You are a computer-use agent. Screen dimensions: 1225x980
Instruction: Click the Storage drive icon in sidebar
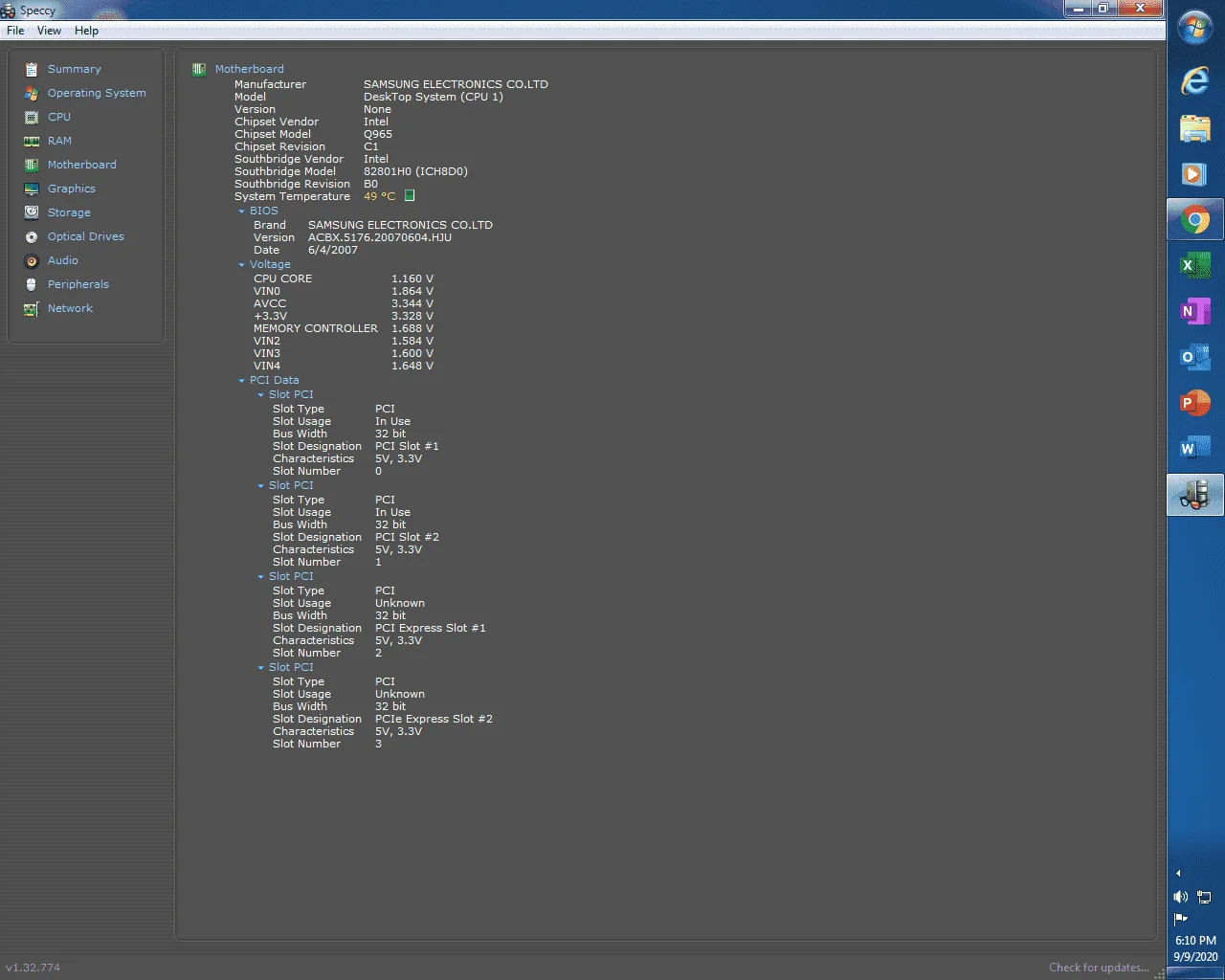pyautogui.click(x=32, y=212)
